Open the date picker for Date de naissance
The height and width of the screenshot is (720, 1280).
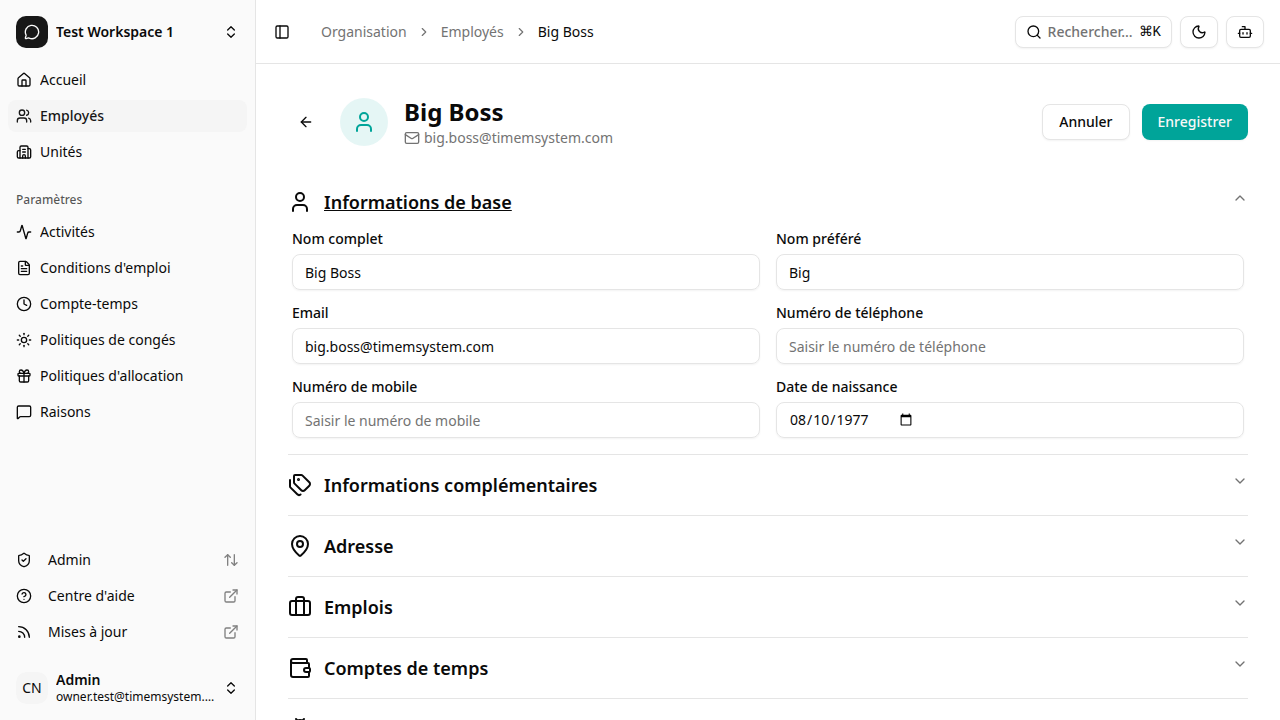[905, 420]
